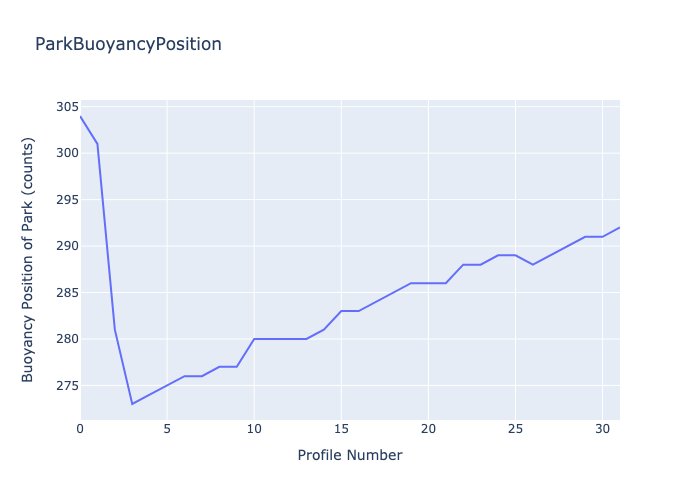Click the y-axis tick label 300
This screenshot has width=700, height=500.
click(66, 153)
